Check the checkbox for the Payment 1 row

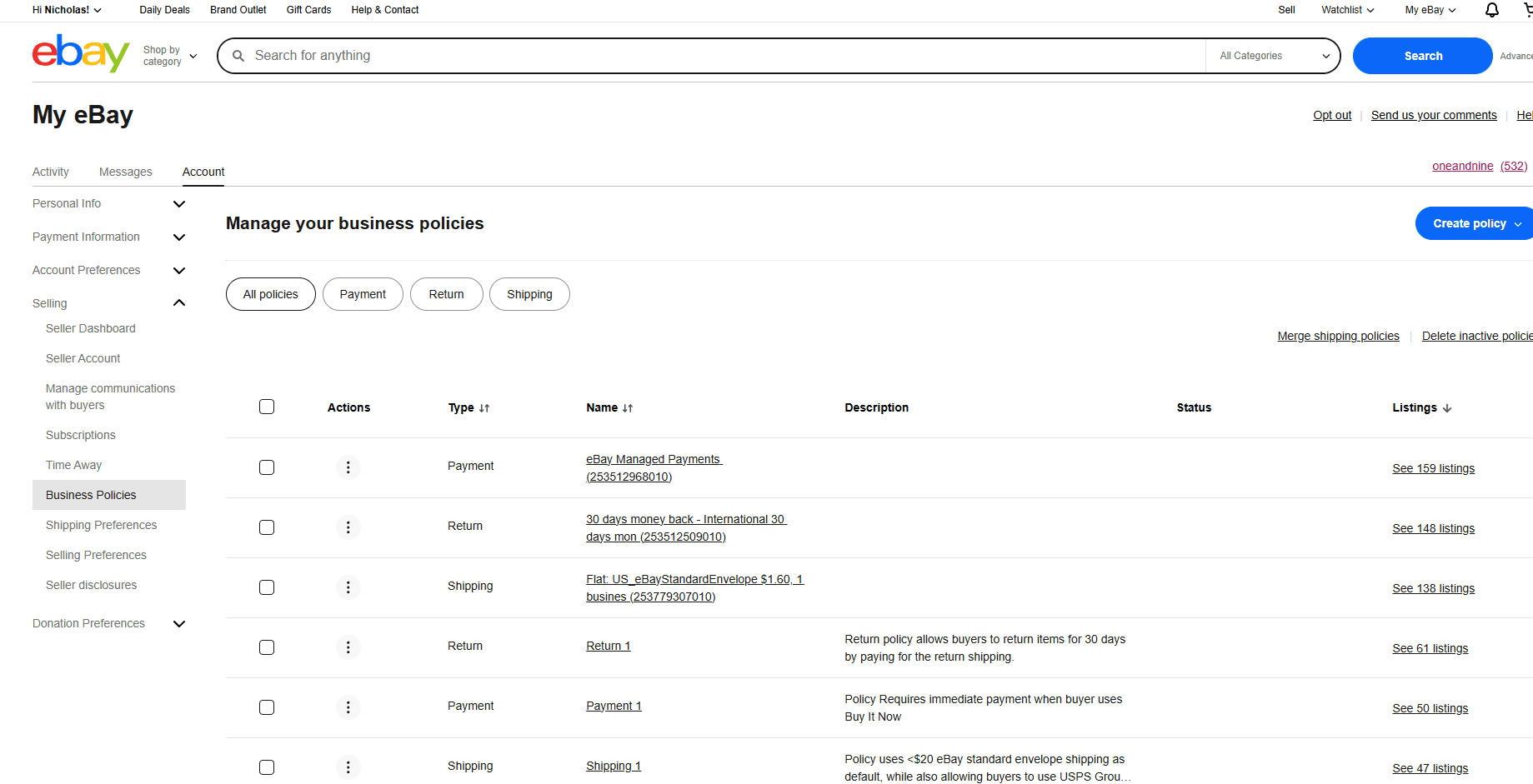[267, 707]
